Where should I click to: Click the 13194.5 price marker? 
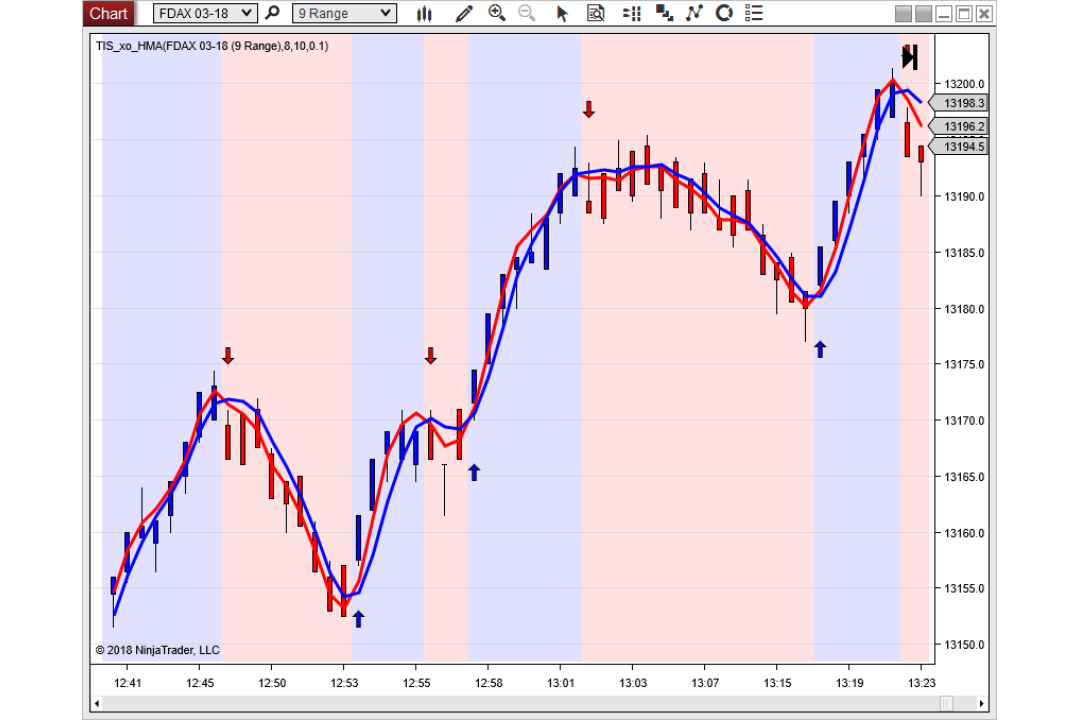coord(959,147)
